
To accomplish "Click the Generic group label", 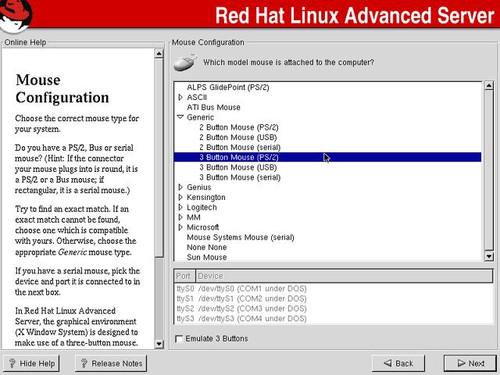I will coord(200,117).
